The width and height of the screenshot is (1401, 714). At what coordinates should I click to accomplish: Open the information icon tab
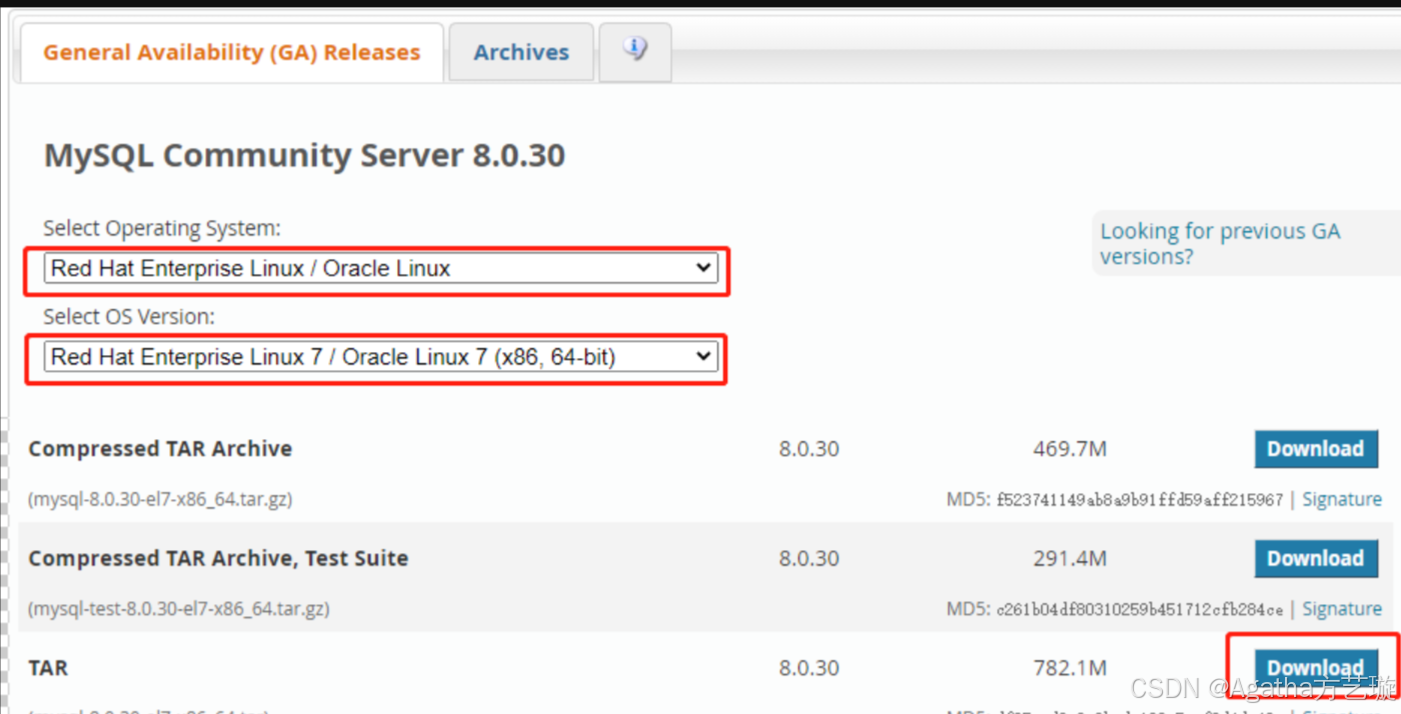[635, 50]
